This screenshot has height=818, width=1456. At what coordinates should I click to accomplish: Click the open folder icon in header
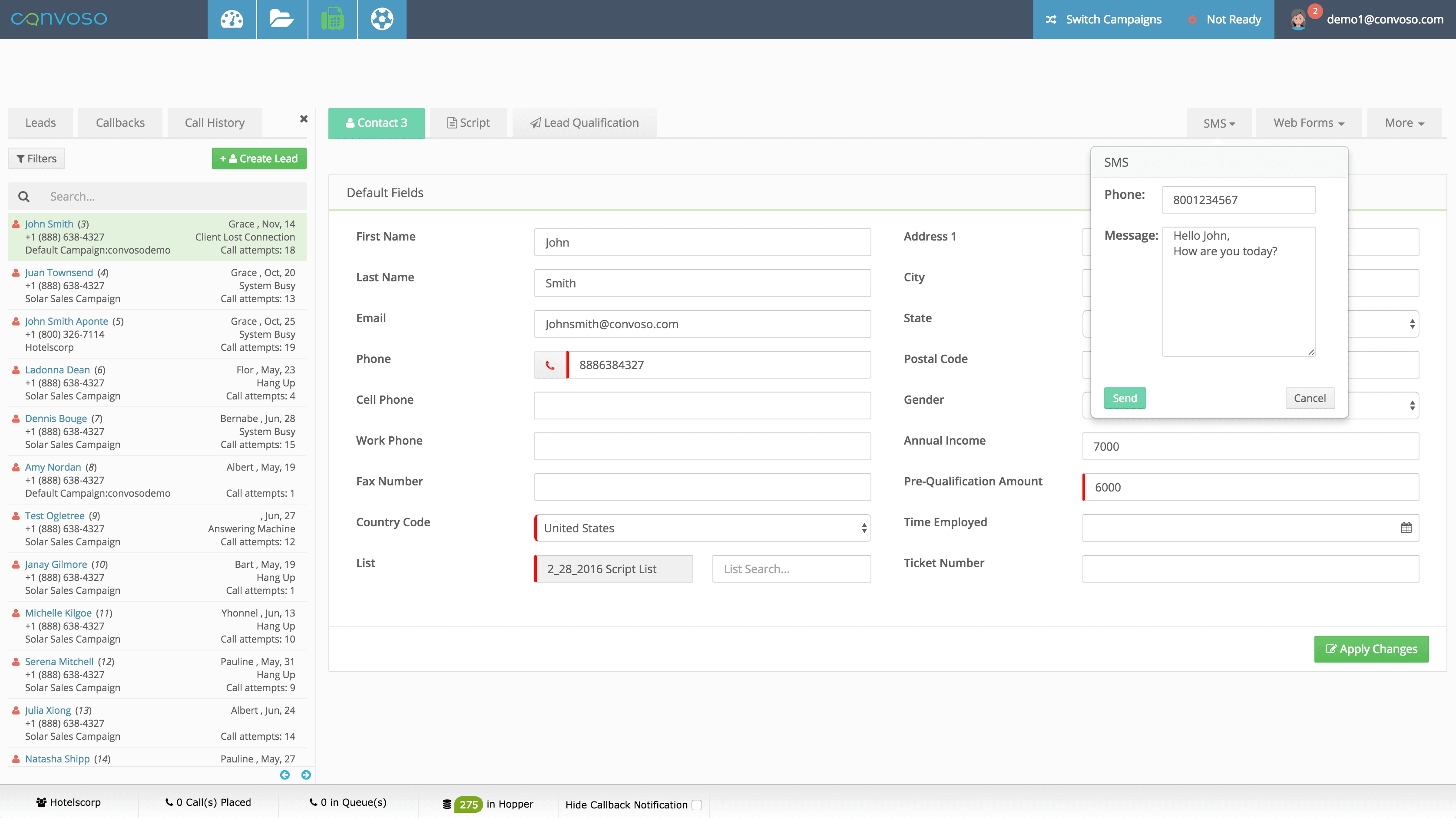coord(281,19)
